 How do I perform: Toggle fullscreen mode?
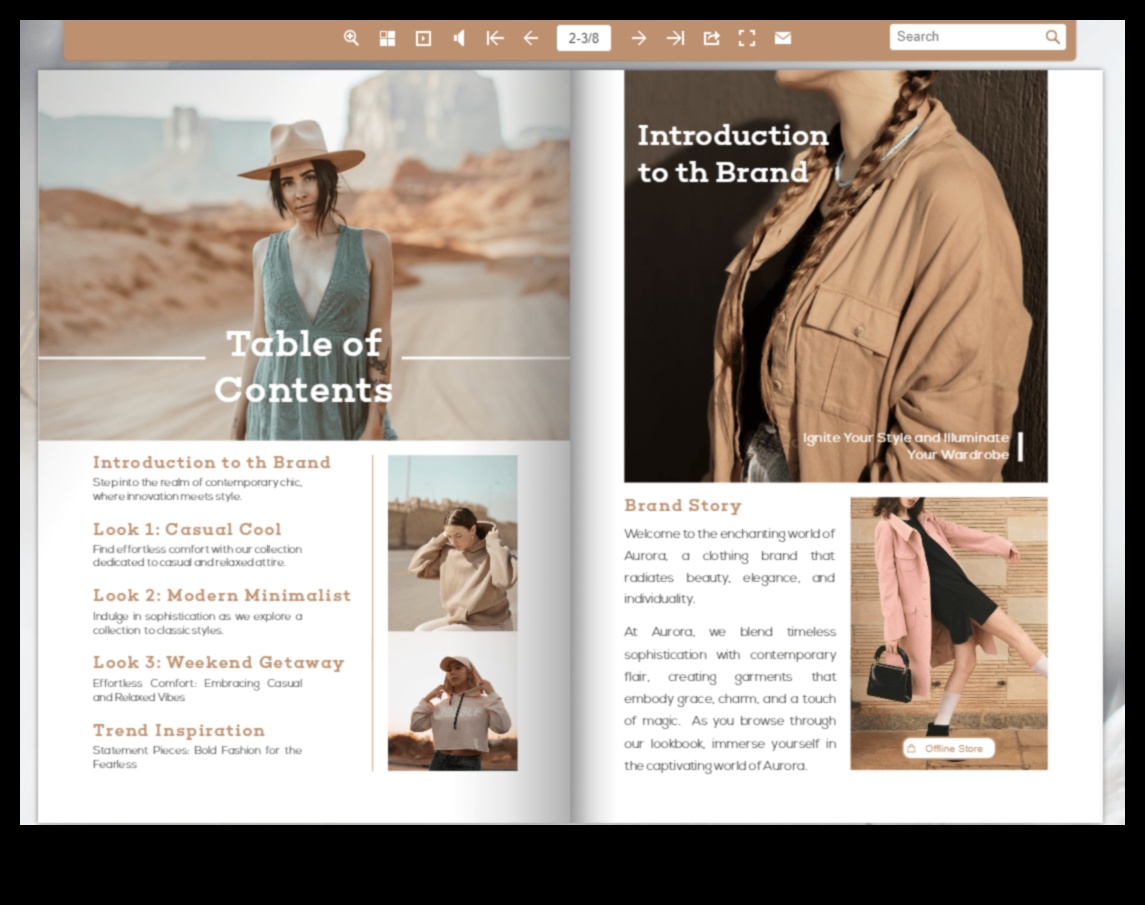pos(747,38)
